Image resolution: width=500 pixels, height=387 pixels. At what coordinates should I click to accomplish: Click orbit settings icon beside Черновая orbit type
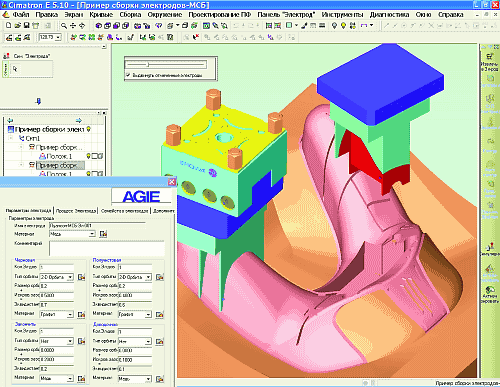(81, 277)
